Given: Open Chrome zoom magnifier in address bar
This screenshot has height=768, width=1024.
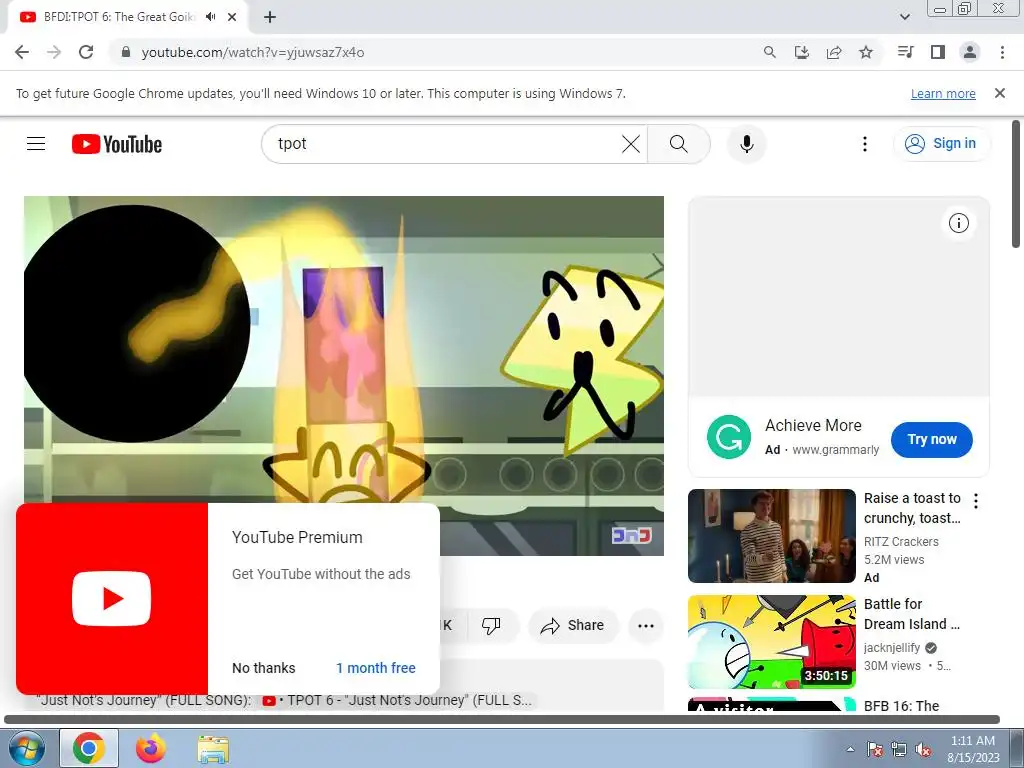Looking at the screenshot, I should [769, 52].
